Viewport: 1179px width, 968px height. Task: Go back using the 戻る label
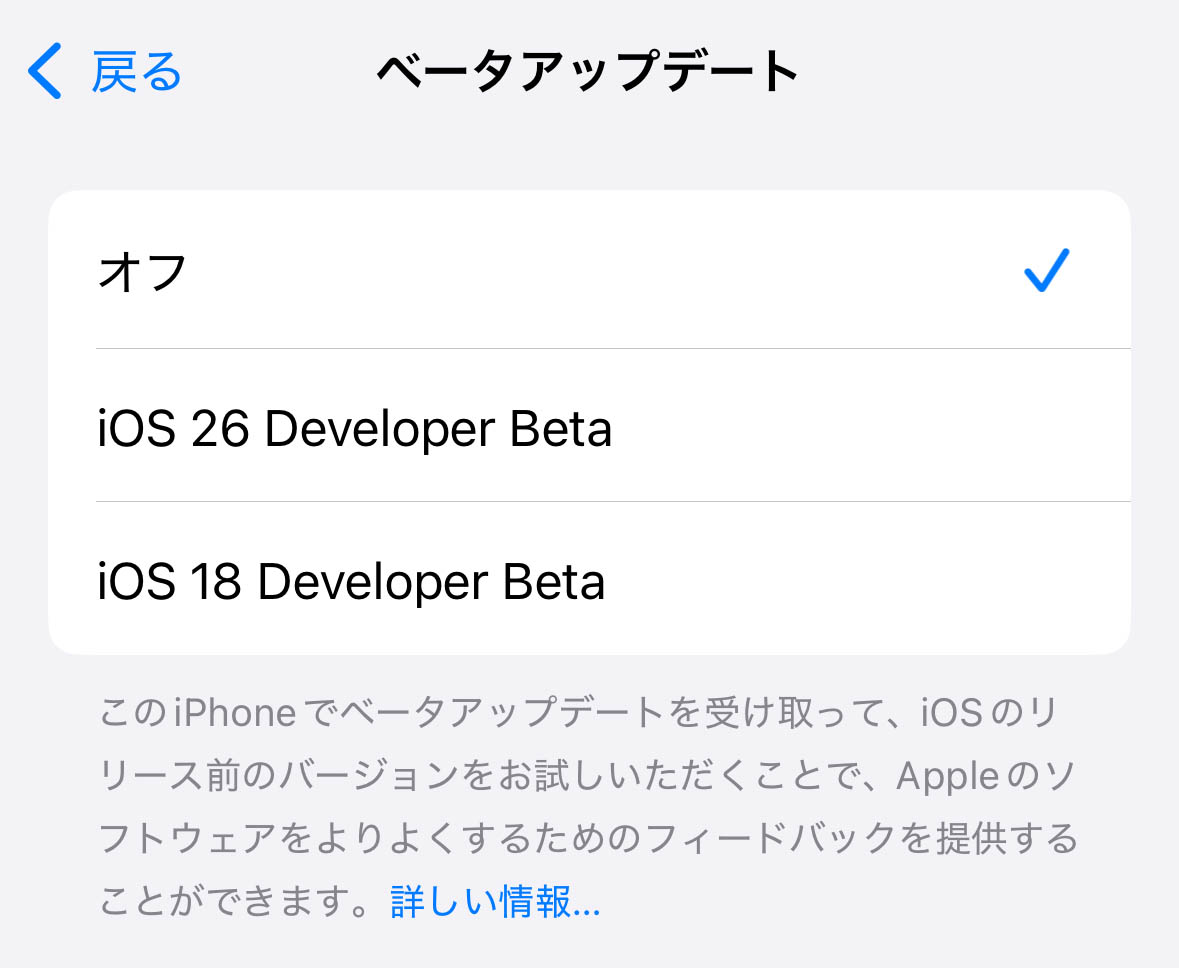tap(137, 72)
